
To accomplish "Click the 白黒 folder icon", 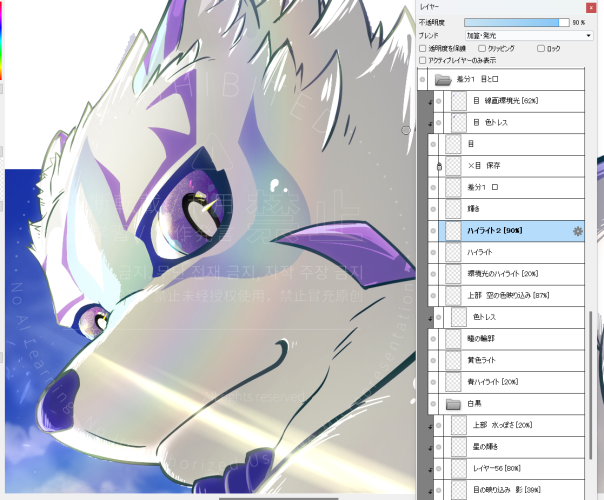I will pyautogui.click(x=453, y=404).
